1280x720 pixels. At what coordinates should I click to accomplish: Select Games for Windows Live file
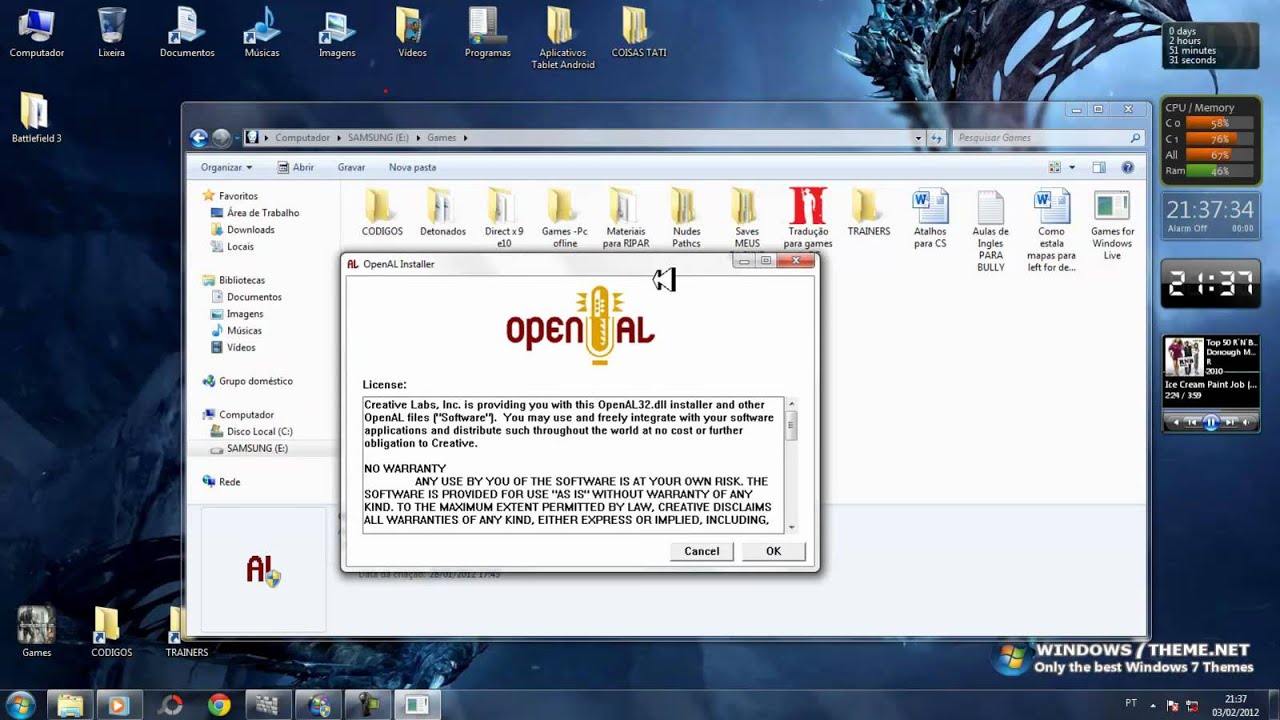tap(1112, 224)
